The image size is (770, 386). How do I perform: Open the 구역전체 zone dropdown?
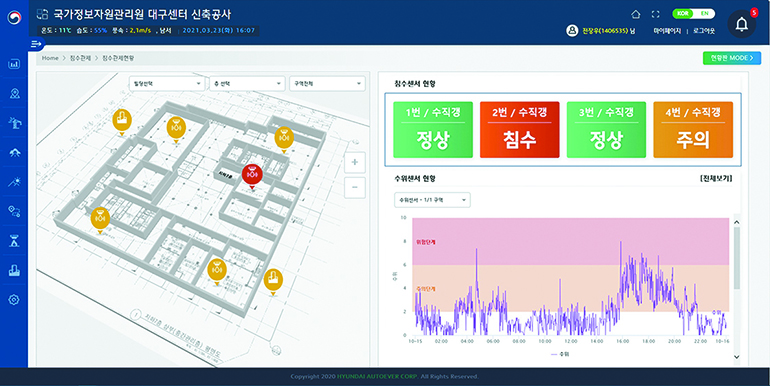tap(327, 83)
